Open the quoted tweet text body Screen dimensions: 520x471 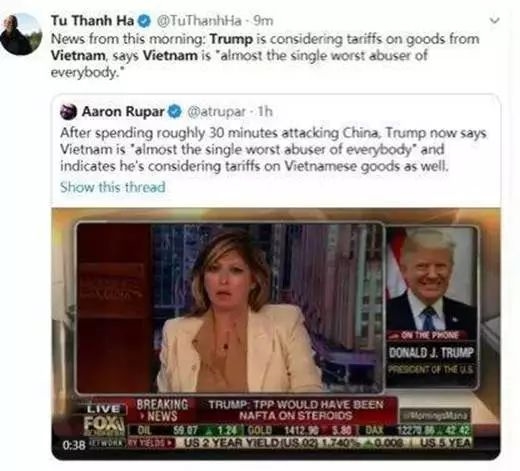(273, 149)
